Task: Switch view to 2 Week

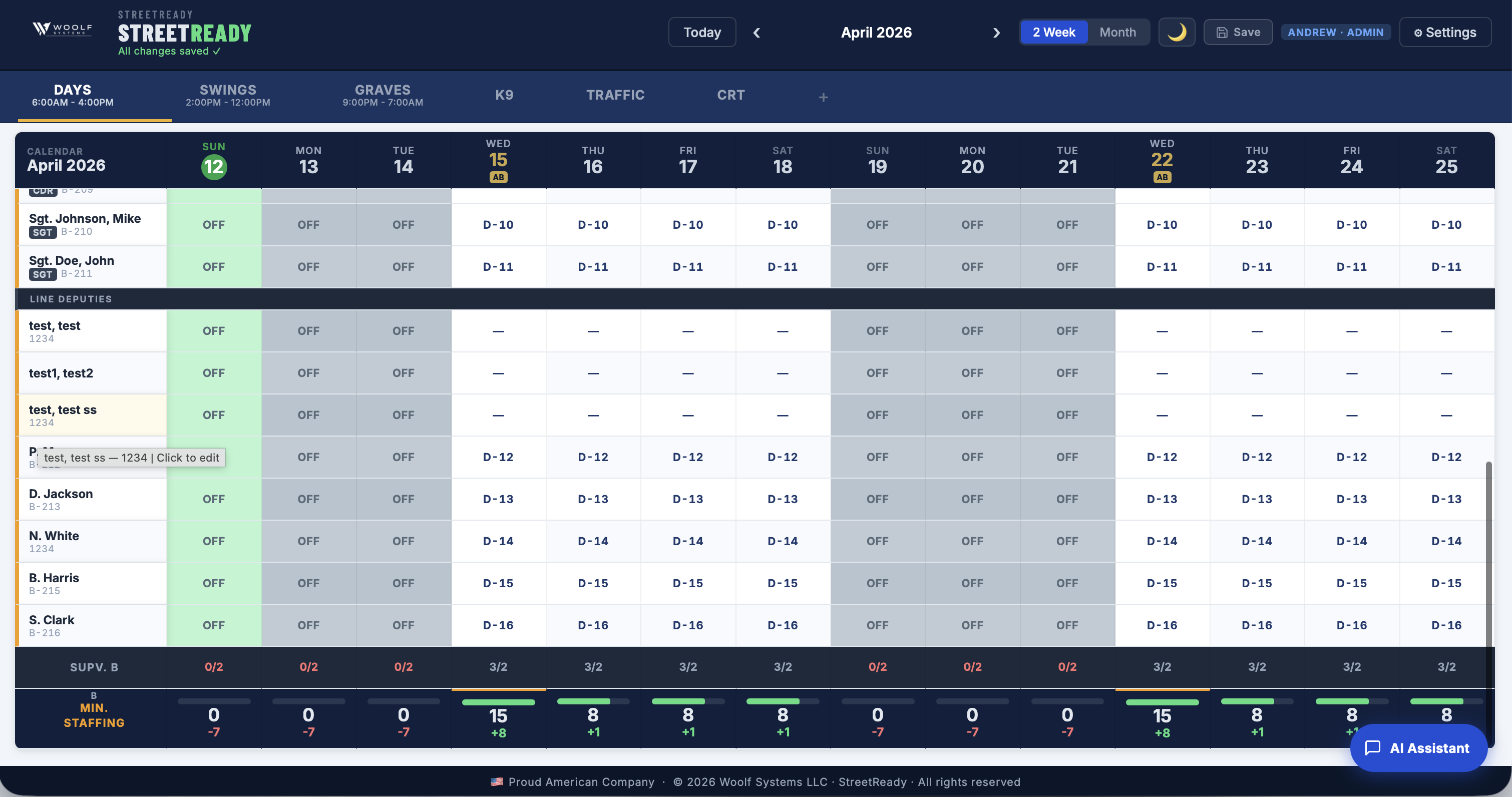Action: click(x=1053, y=32)
